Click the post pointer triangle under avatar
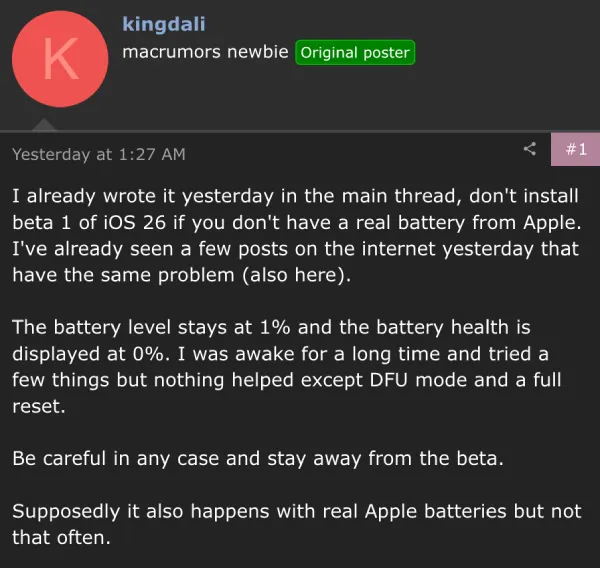The height and width of the screenshot is (568, 600). [x=44, y=124]
